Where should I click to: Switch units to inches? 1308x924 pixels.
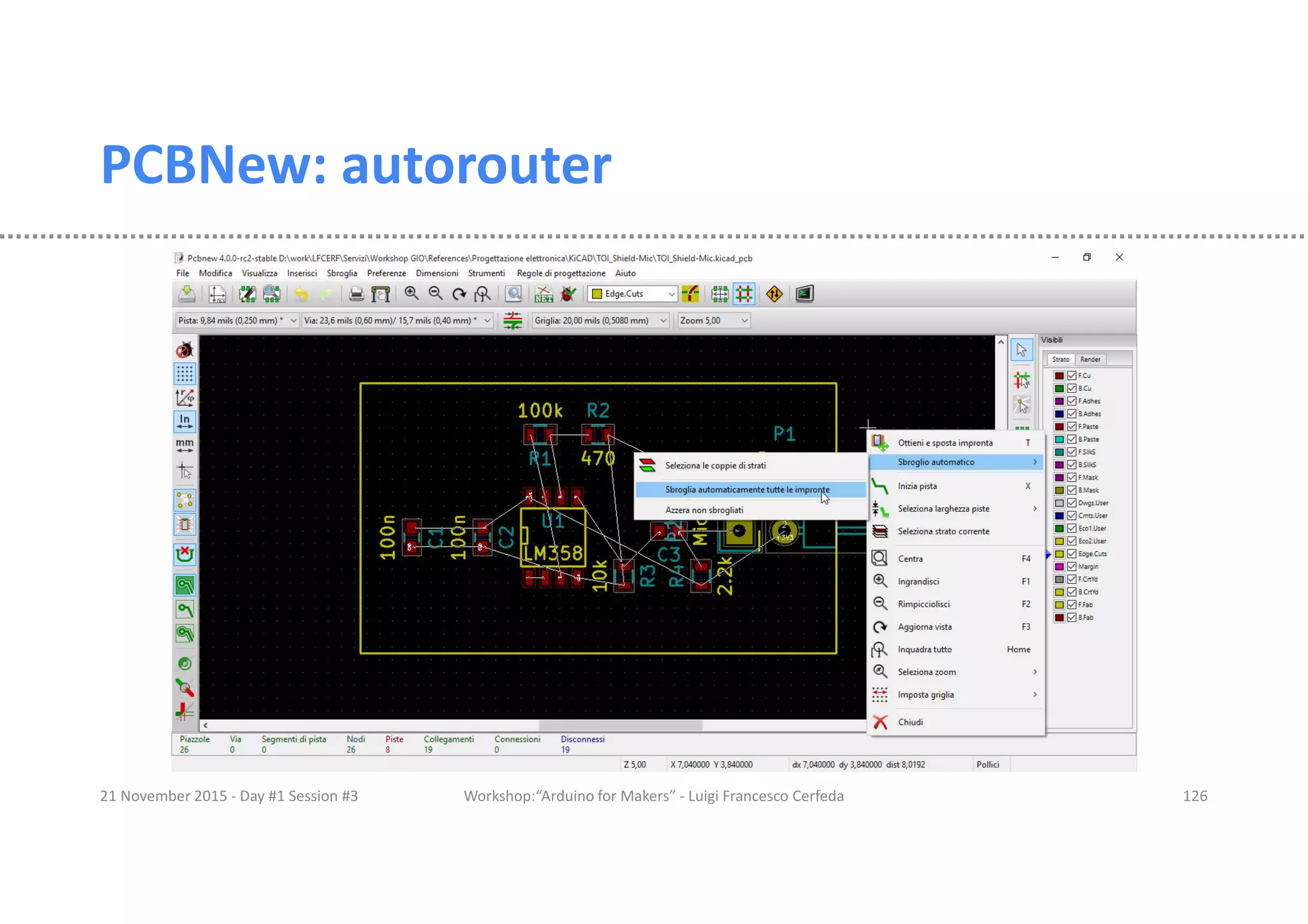(x=185, y=421)
